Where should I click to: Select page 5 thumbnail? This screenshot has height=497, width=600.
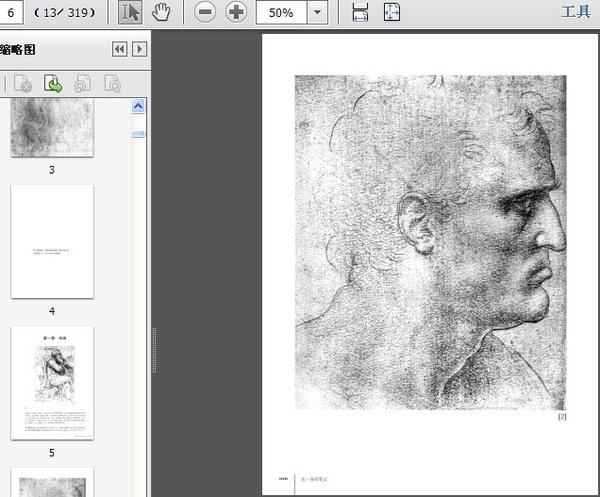52,382
